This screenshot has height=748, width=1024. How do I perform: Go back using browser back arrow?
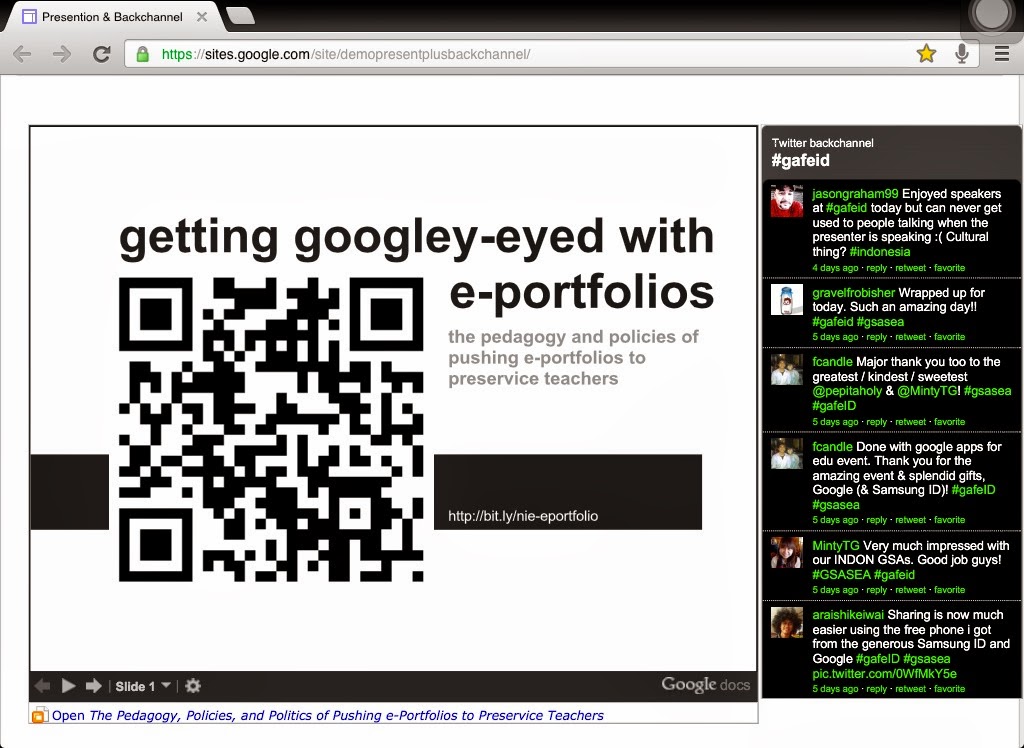22,54
